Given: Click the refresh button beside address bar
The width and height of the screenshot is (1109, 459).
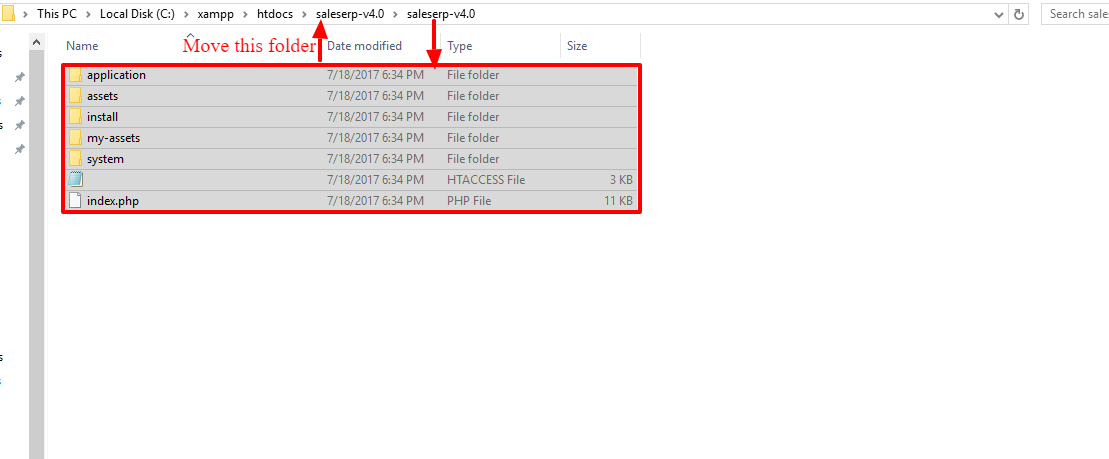Looking at the screenshot, I should pos(1019,14).
